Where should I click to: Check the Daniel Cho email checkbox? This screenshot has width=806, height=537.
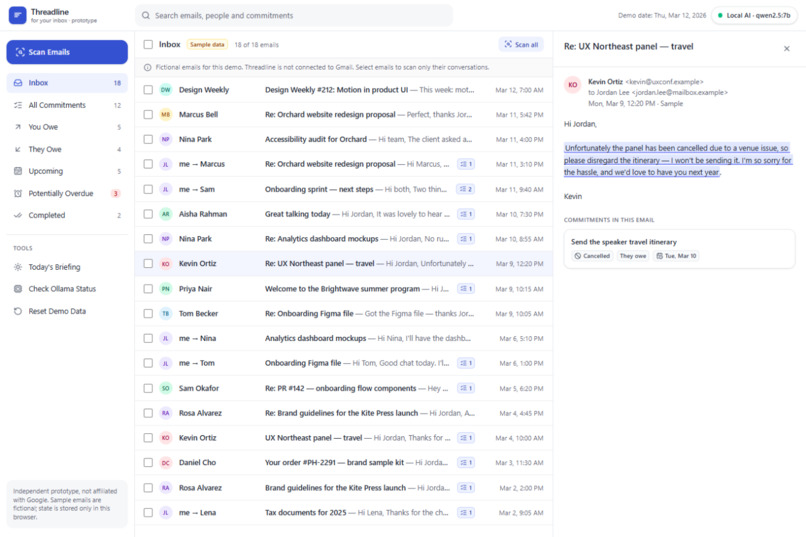point(148,462)
